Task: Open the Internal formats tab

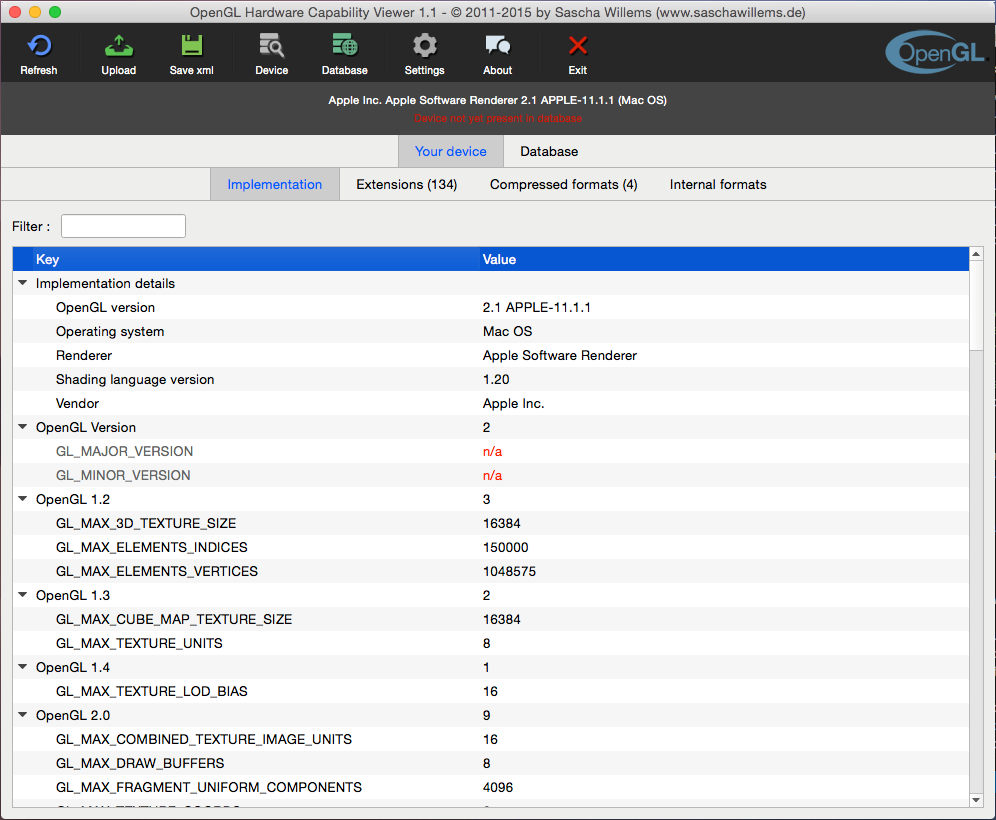Action: click(718, 184)
